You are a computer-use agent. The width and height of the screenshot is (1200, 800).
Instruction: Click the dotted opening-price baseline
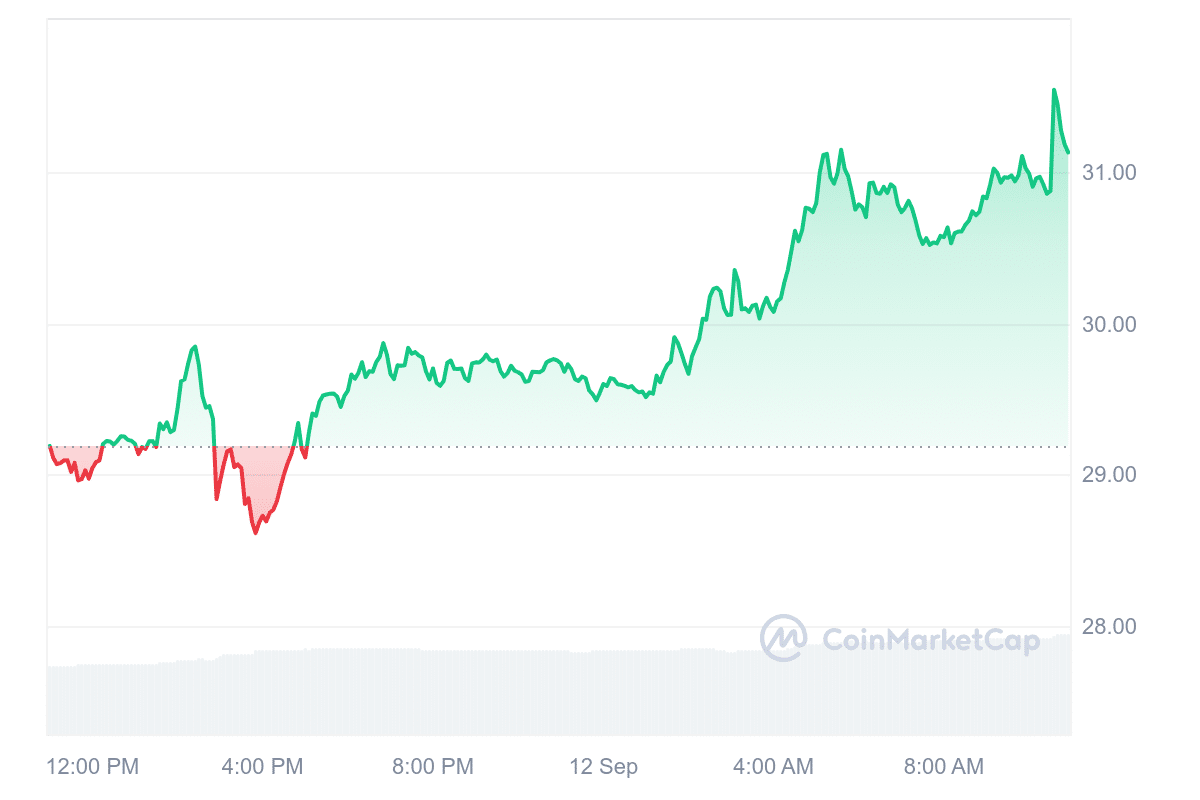(600, 447)
